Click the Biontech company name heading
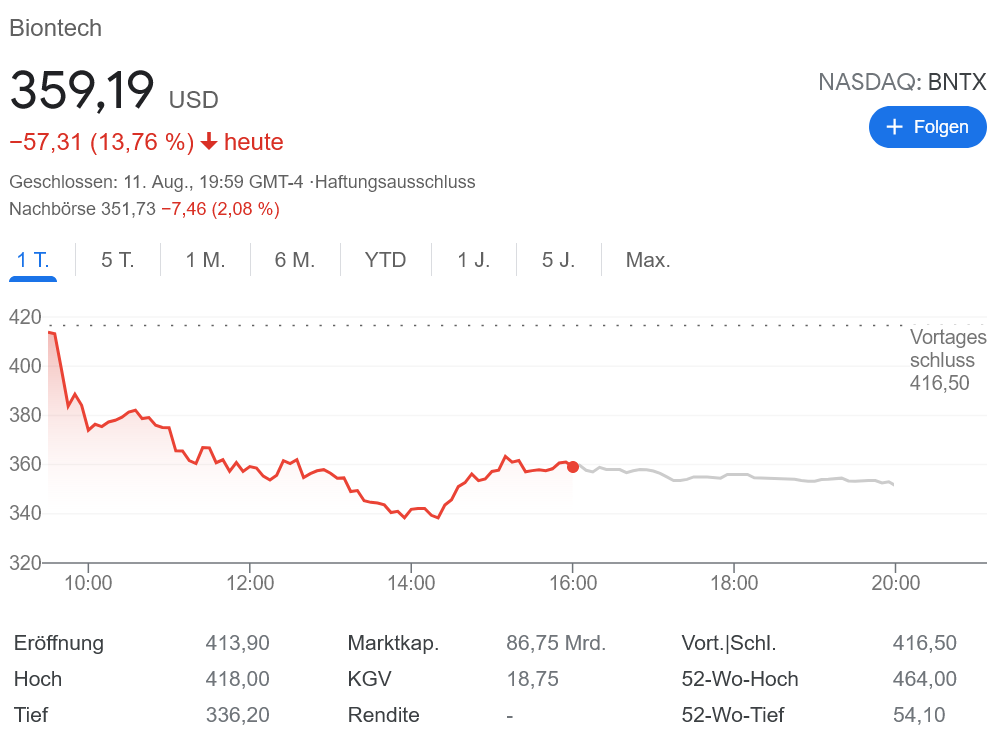This screenshot has width=993, height=745. coord(56,28)
